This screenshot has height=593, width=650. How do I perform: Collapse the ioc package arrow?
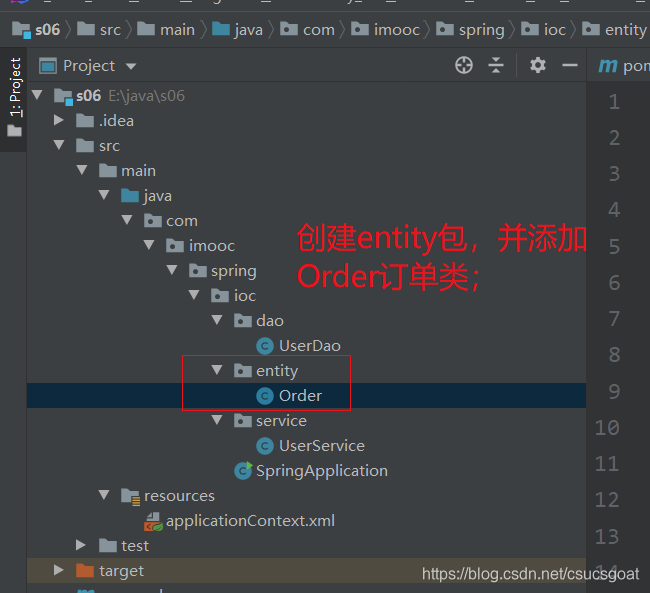(194, 295)
